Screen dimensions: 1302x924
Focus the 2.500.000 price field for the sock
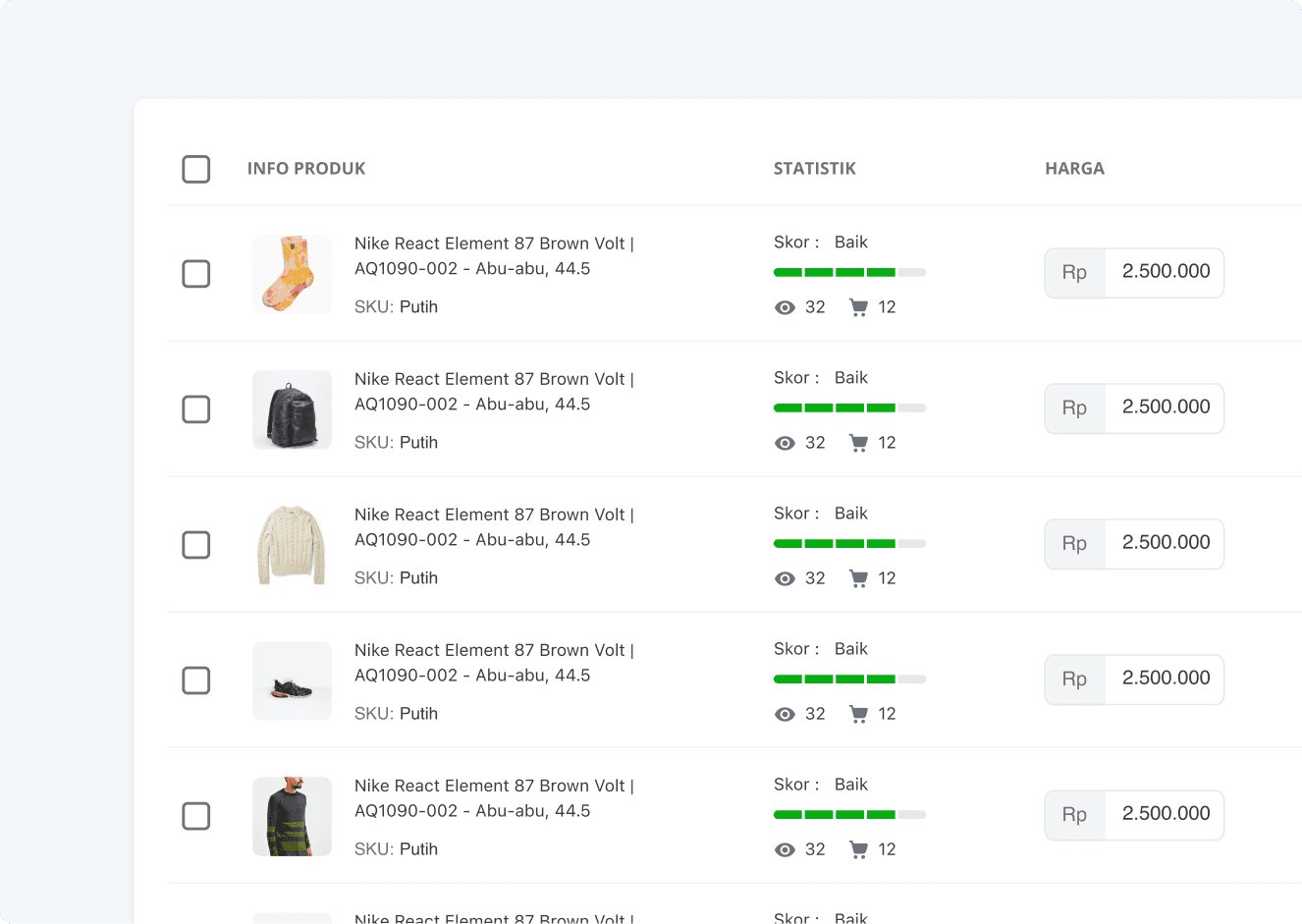(1165, 272)
